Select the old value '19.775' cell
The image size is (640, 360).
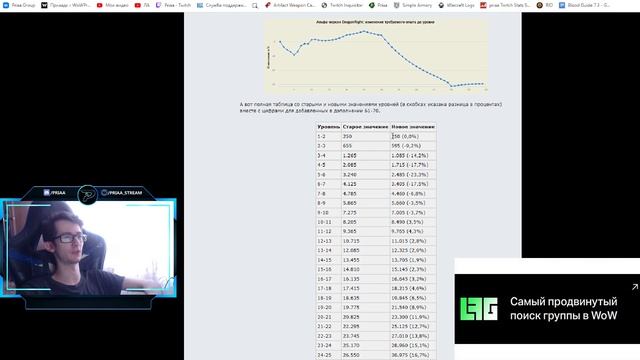[365, 307]
